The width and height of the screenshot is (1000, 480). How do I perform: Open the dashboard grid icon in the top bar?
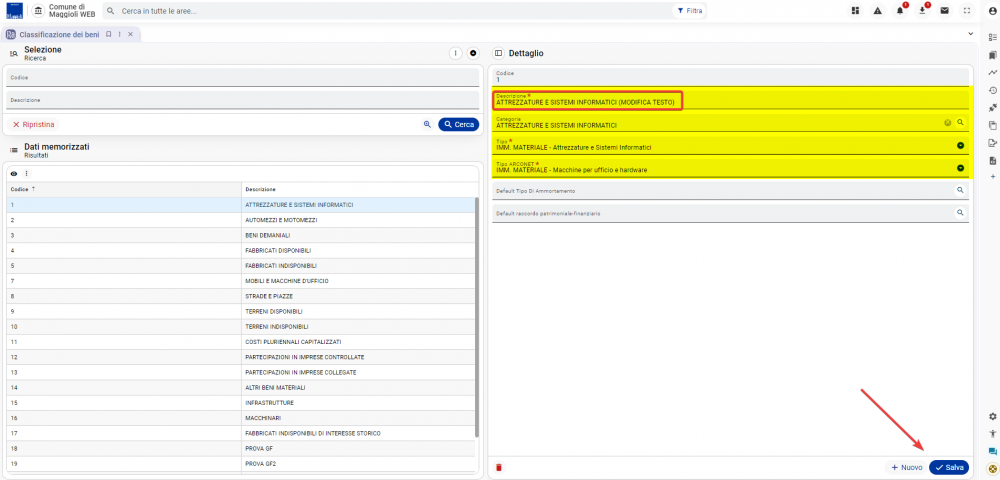pos(855,11)
